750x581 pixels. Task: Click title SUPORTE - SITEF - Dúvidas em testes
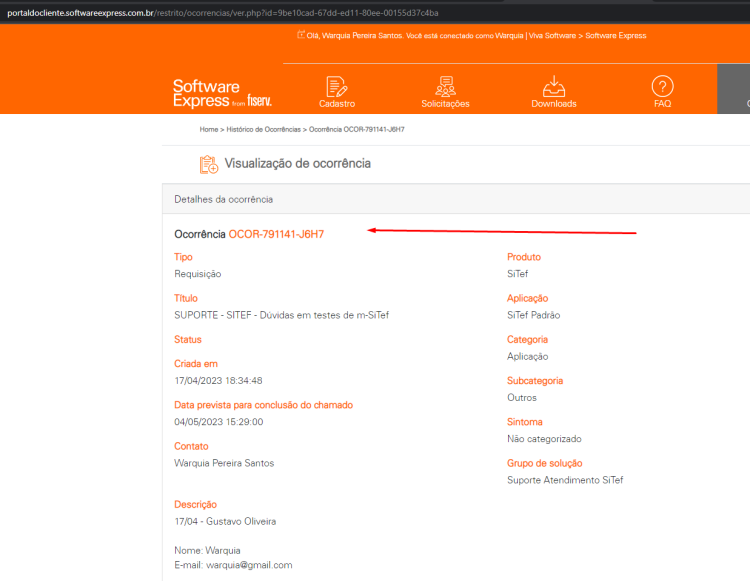(281, 315)
